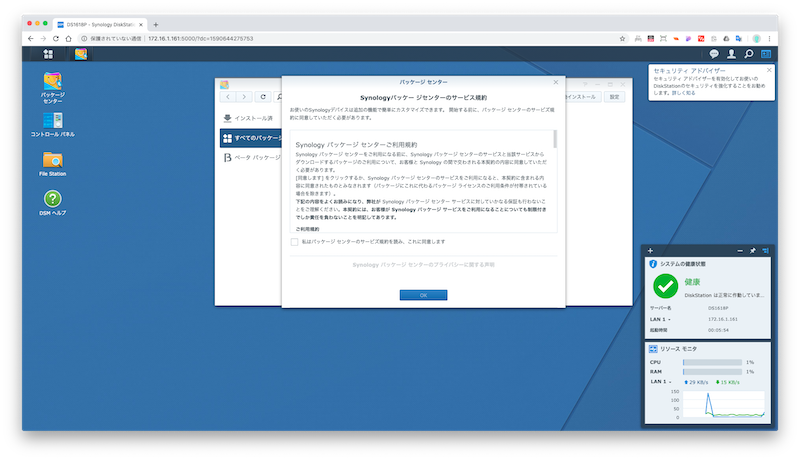Go back in Package Center window toolbar
The width and height of the screenshot is (800, 460).
[228, 96]
